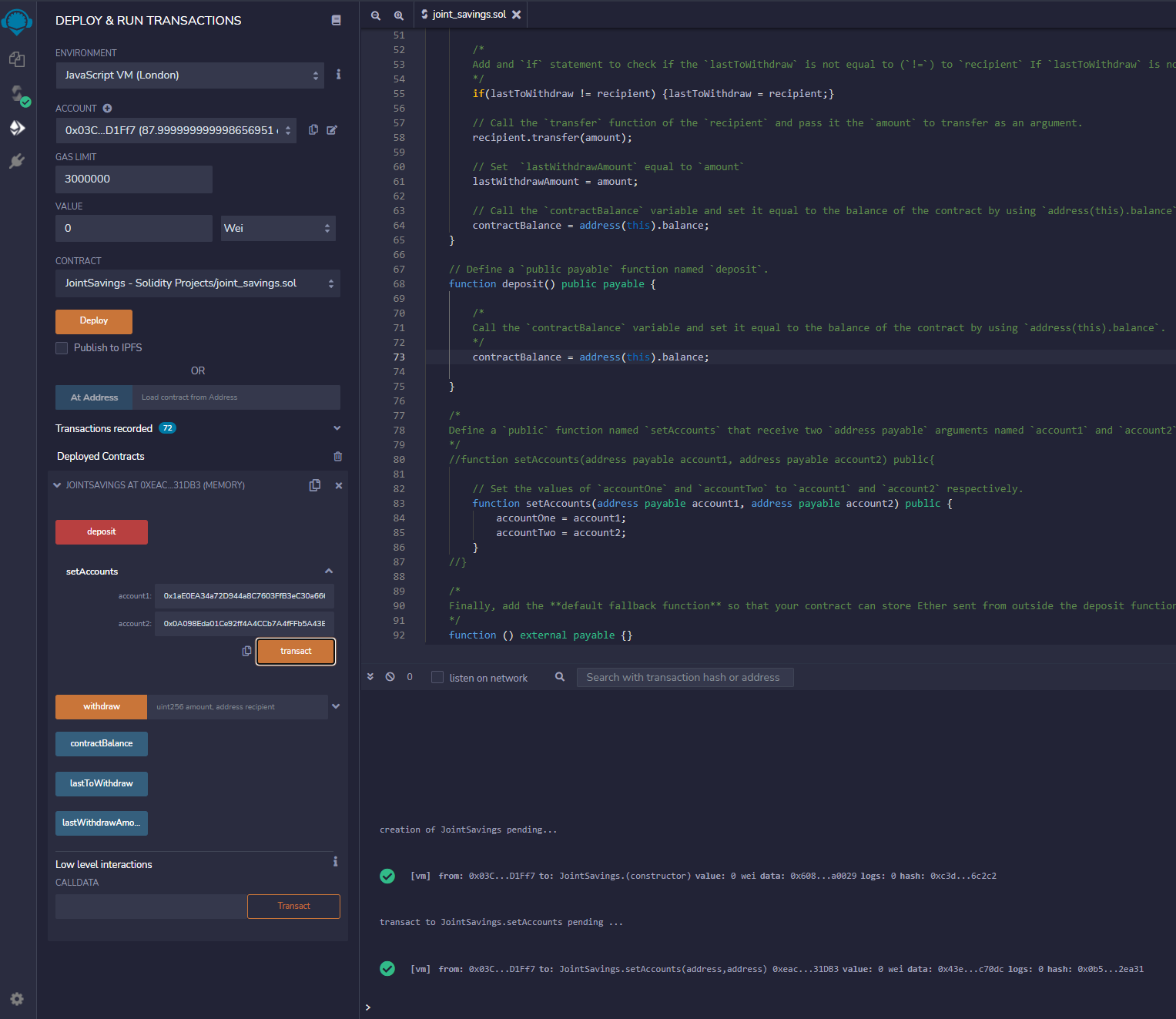Click the sign message edit icon
Viewport: 1176px width, 1019px height.
point(332,129)
